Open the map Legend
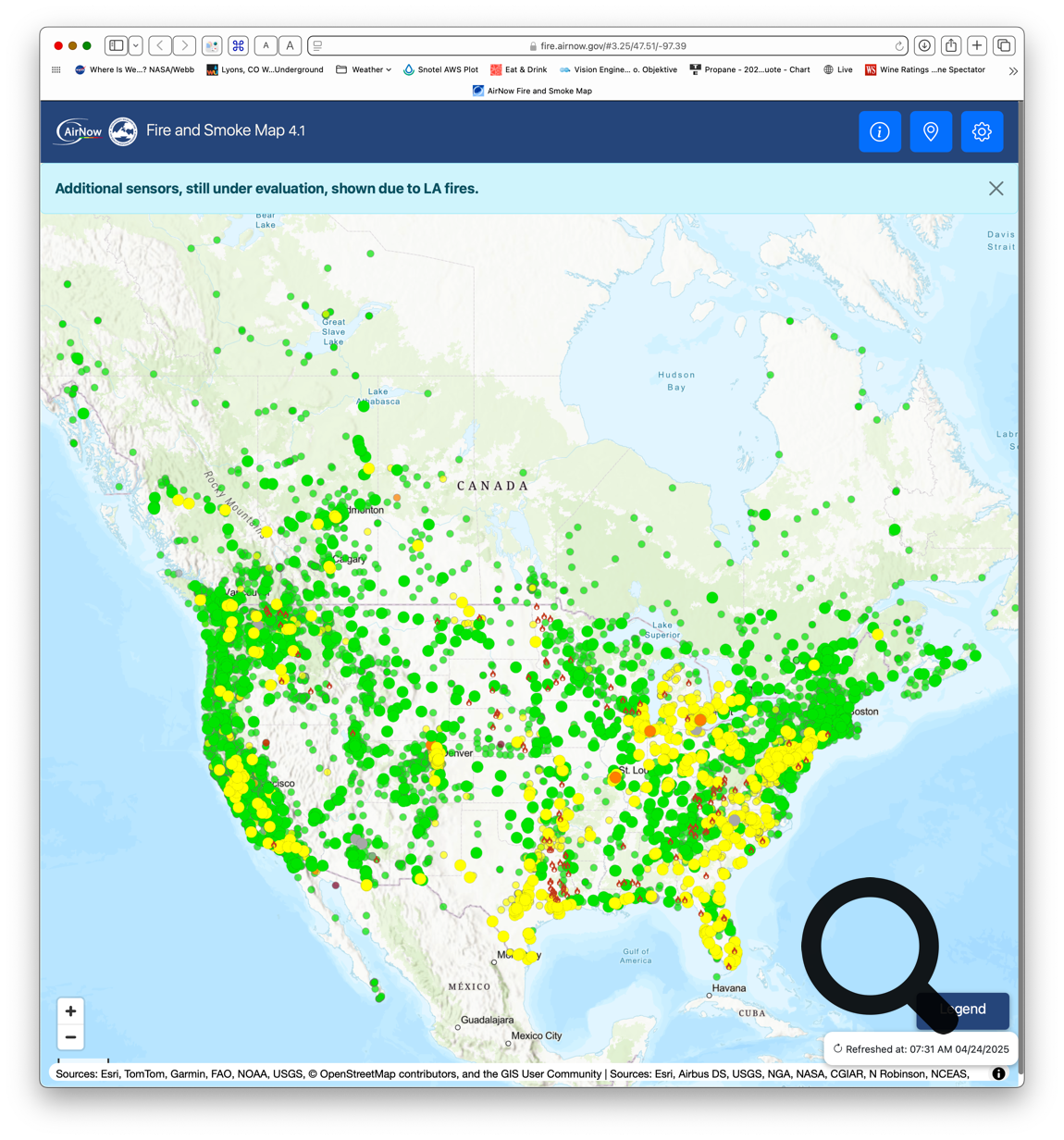The image size is (1064, 1140). click(x=963, y=1010)
